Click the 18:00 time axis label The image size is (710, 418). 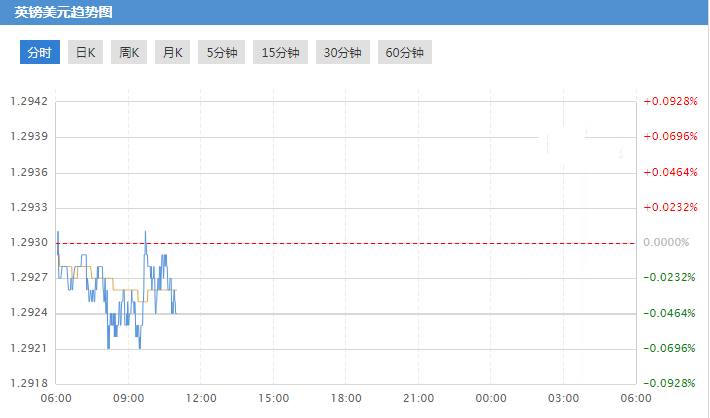coord(346,398)
